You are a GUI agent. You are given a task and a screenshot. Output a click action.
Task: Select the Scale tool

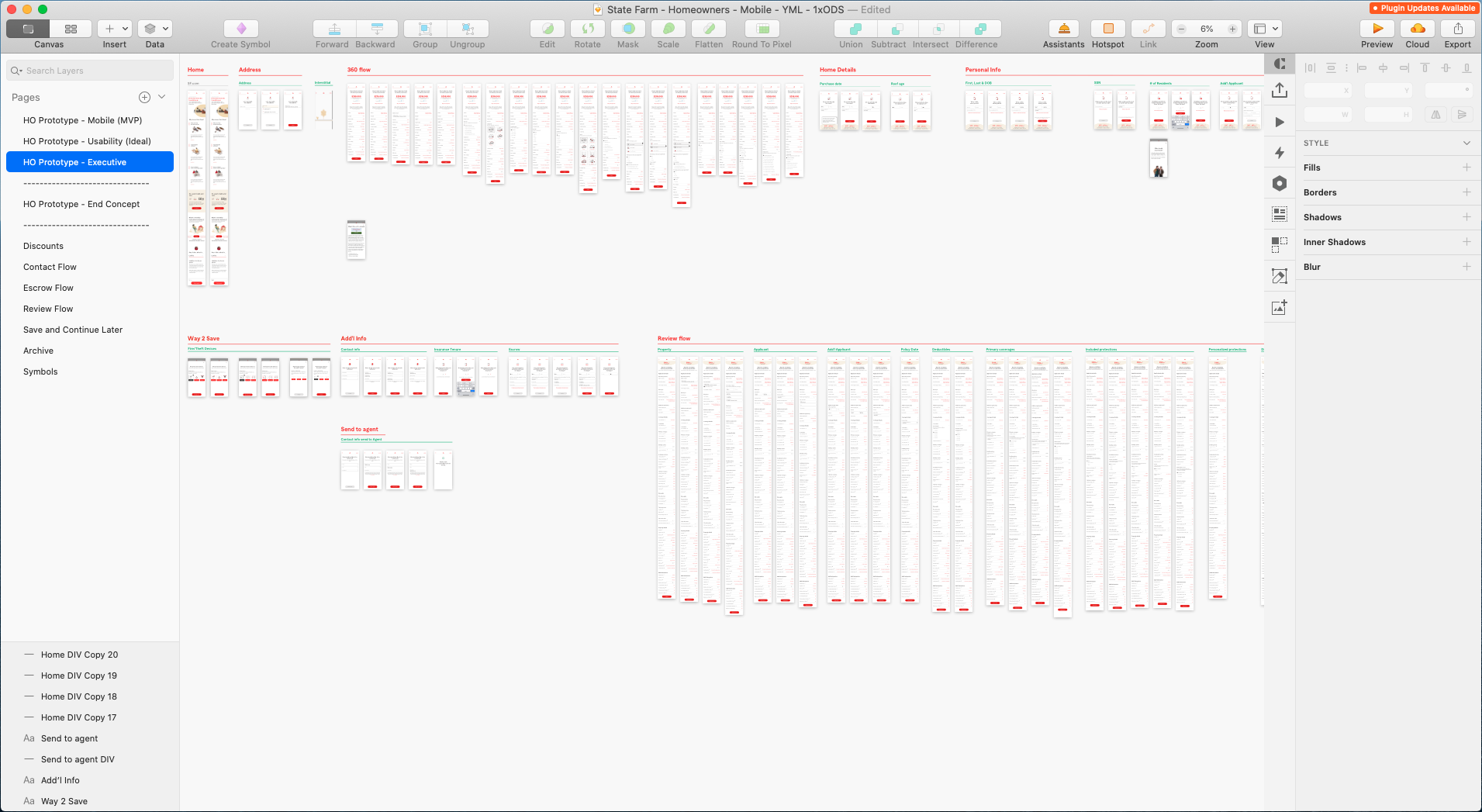coord(668,29)
